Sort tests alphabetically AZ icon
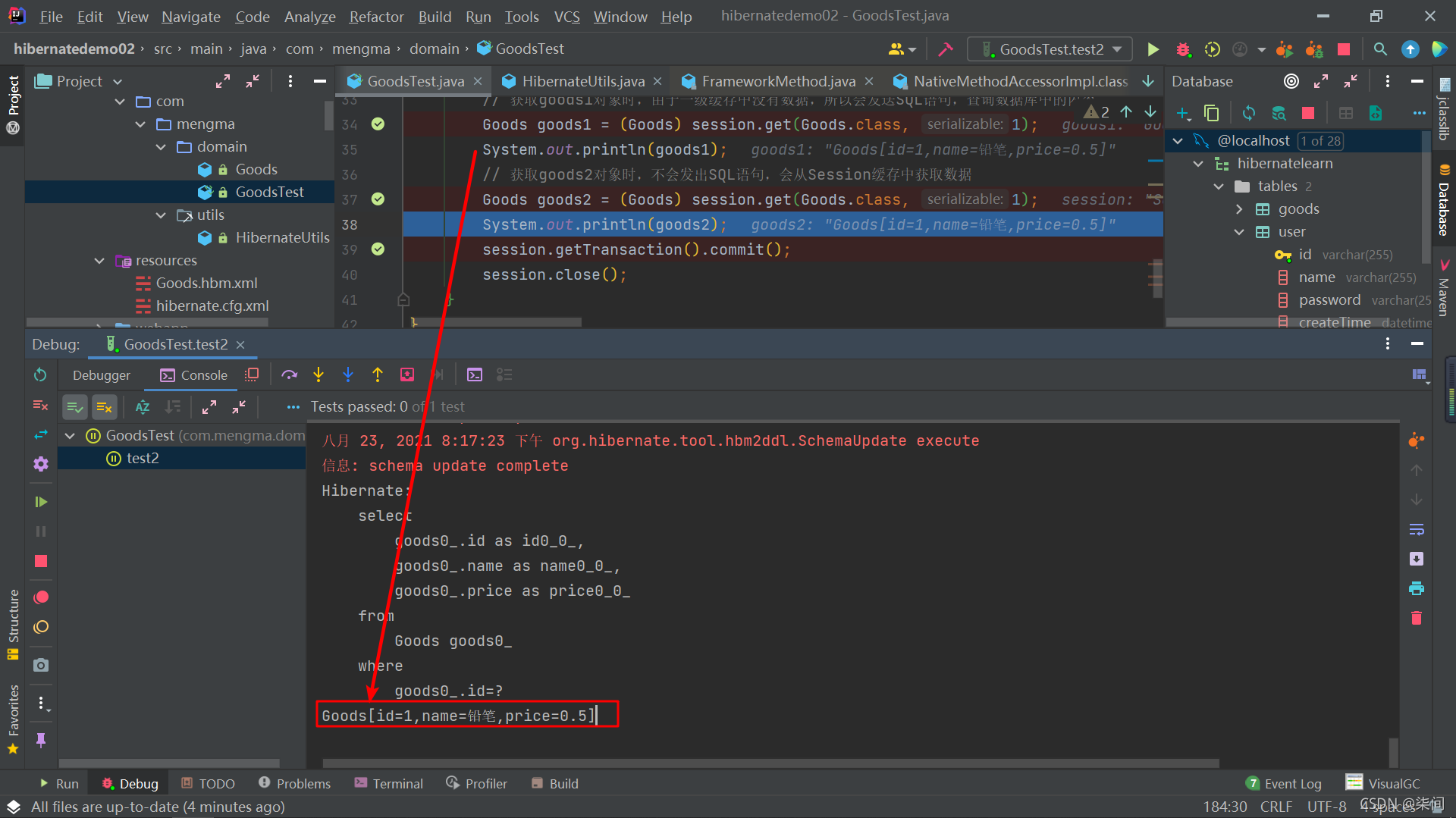Image resolution: width=1456 pixels, height=818 pixels. [x=143, y=407]
